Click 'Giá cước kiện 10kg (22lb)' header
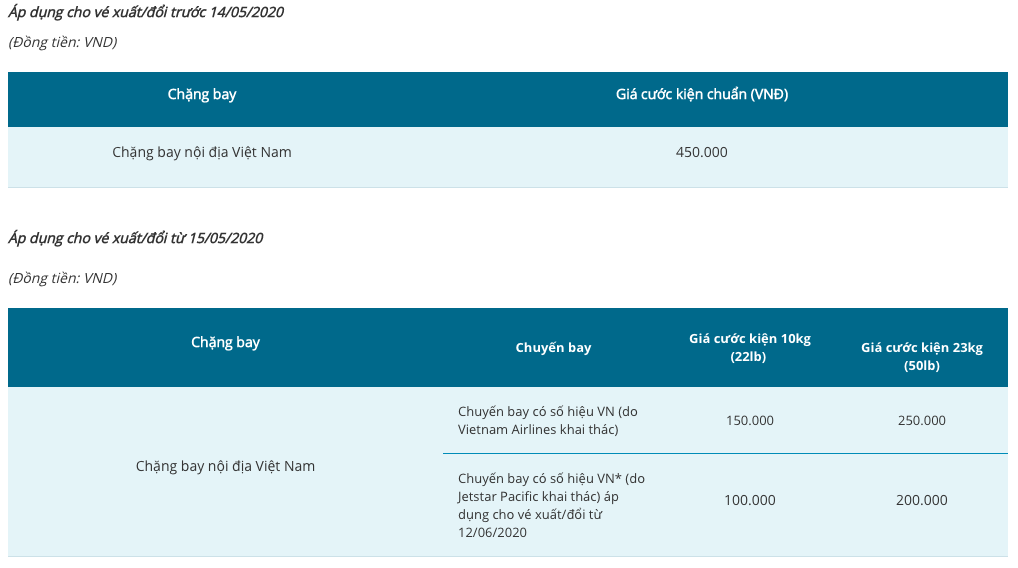The height and width of the screenshot is (568, 1018). tap(750, 348)
